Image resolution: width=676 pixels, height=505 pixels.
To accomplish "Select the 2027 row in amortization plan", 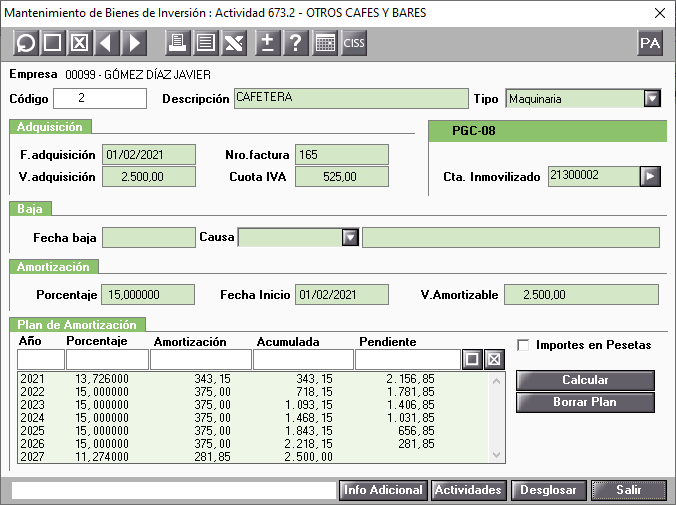I will coord(254,456).
